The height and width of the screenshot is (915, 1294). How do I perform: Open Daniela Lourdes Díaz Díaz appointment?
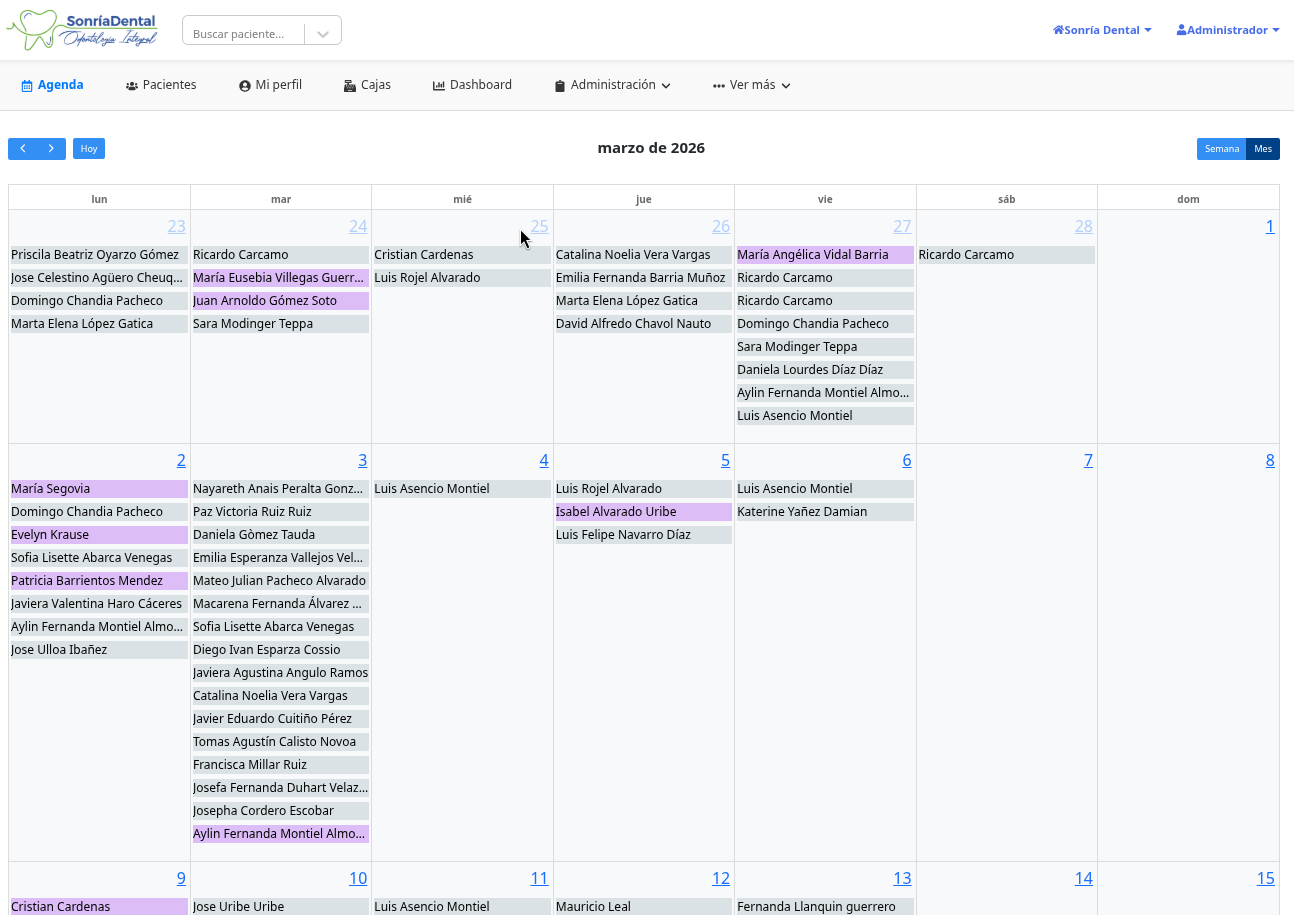[x=825, y=370]
